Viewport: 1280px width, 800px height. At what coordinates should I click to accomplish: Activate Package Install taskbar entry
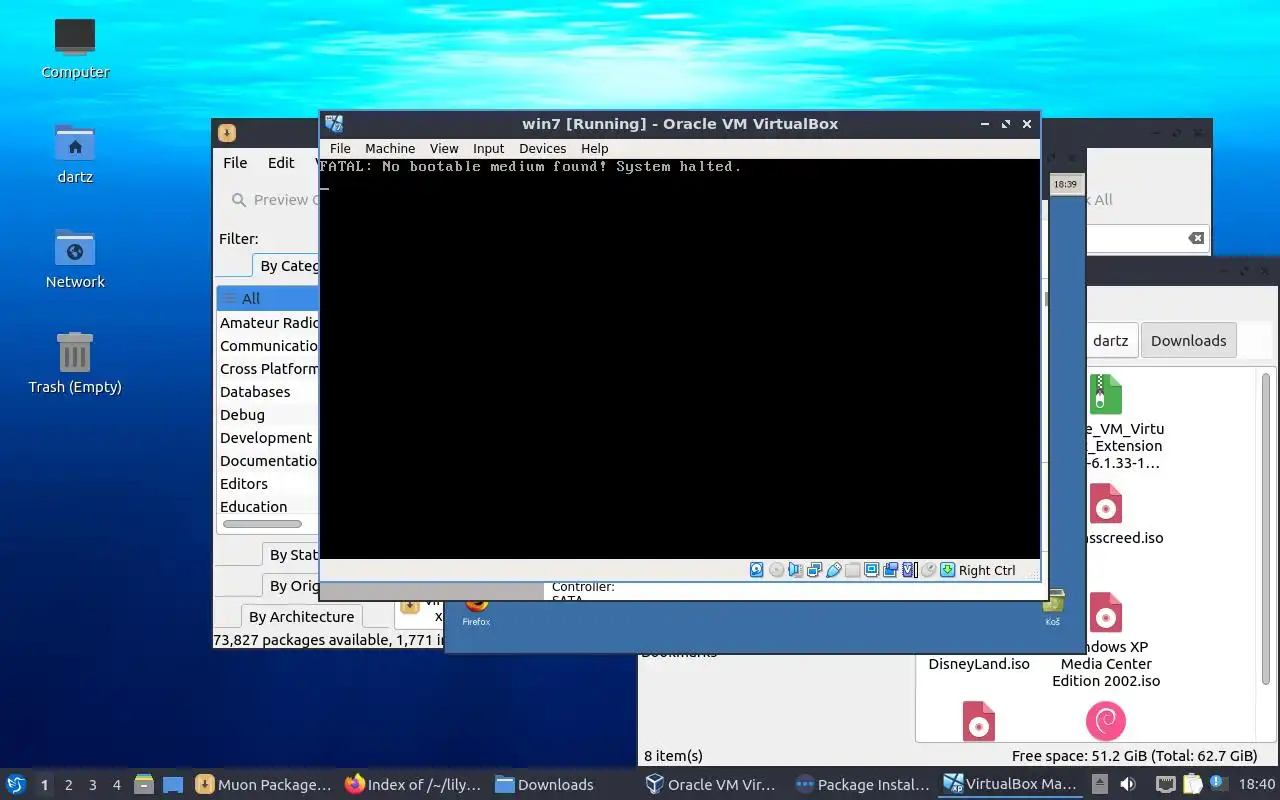point(863,785)
